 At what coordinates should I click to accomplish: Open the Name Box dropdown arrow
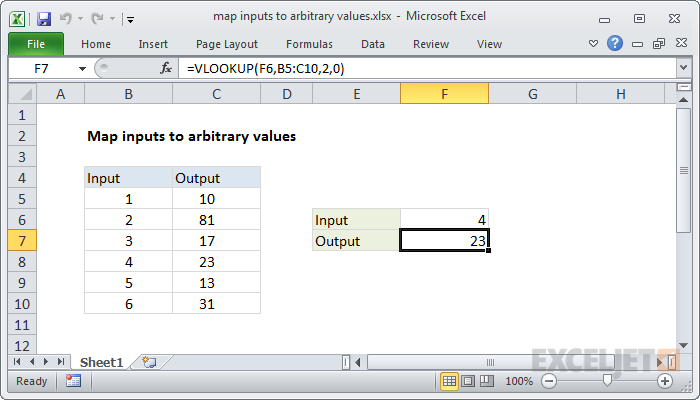pos(80,67)
